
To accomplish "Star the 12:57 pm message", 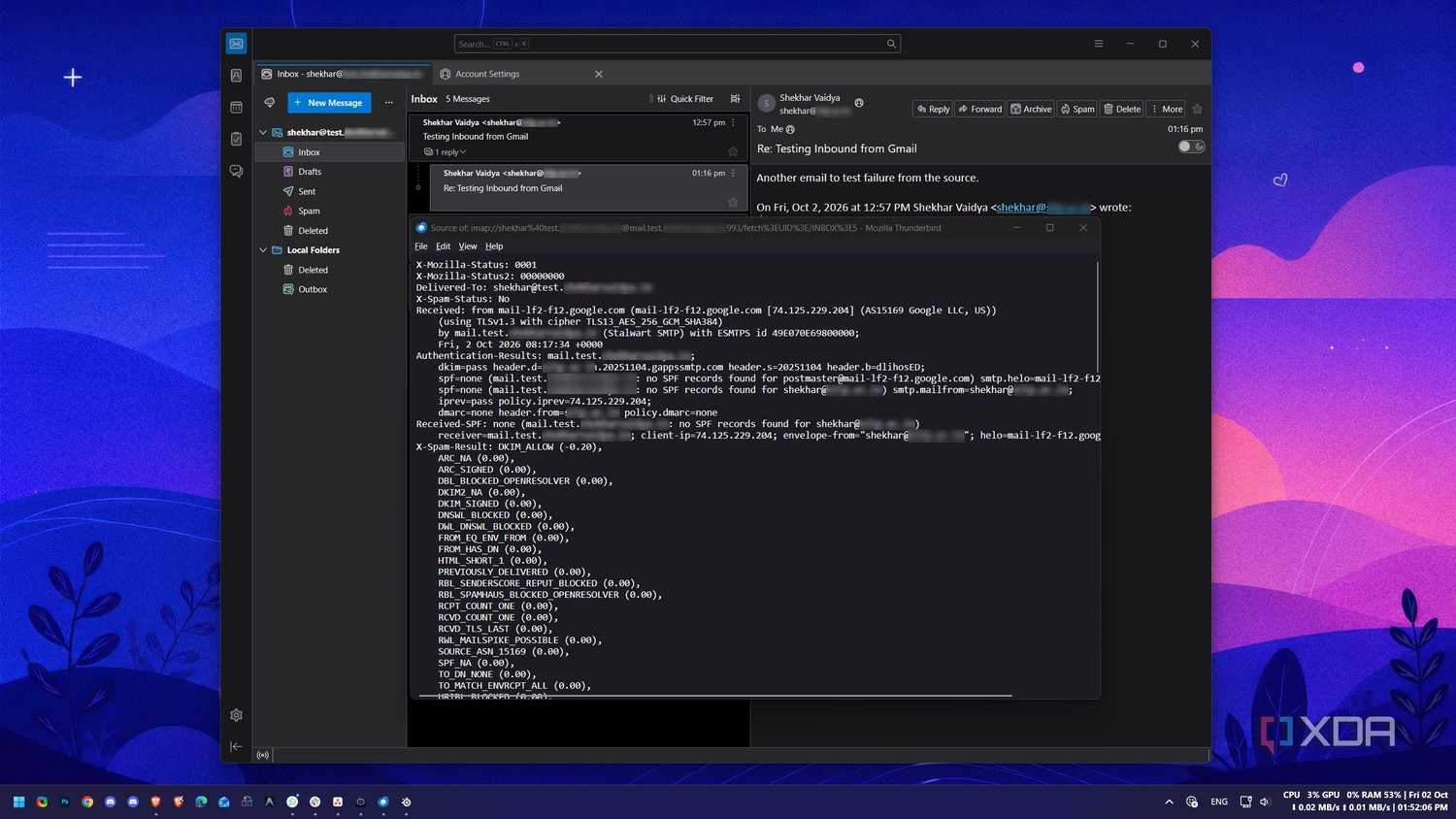I will pos(733,151).
